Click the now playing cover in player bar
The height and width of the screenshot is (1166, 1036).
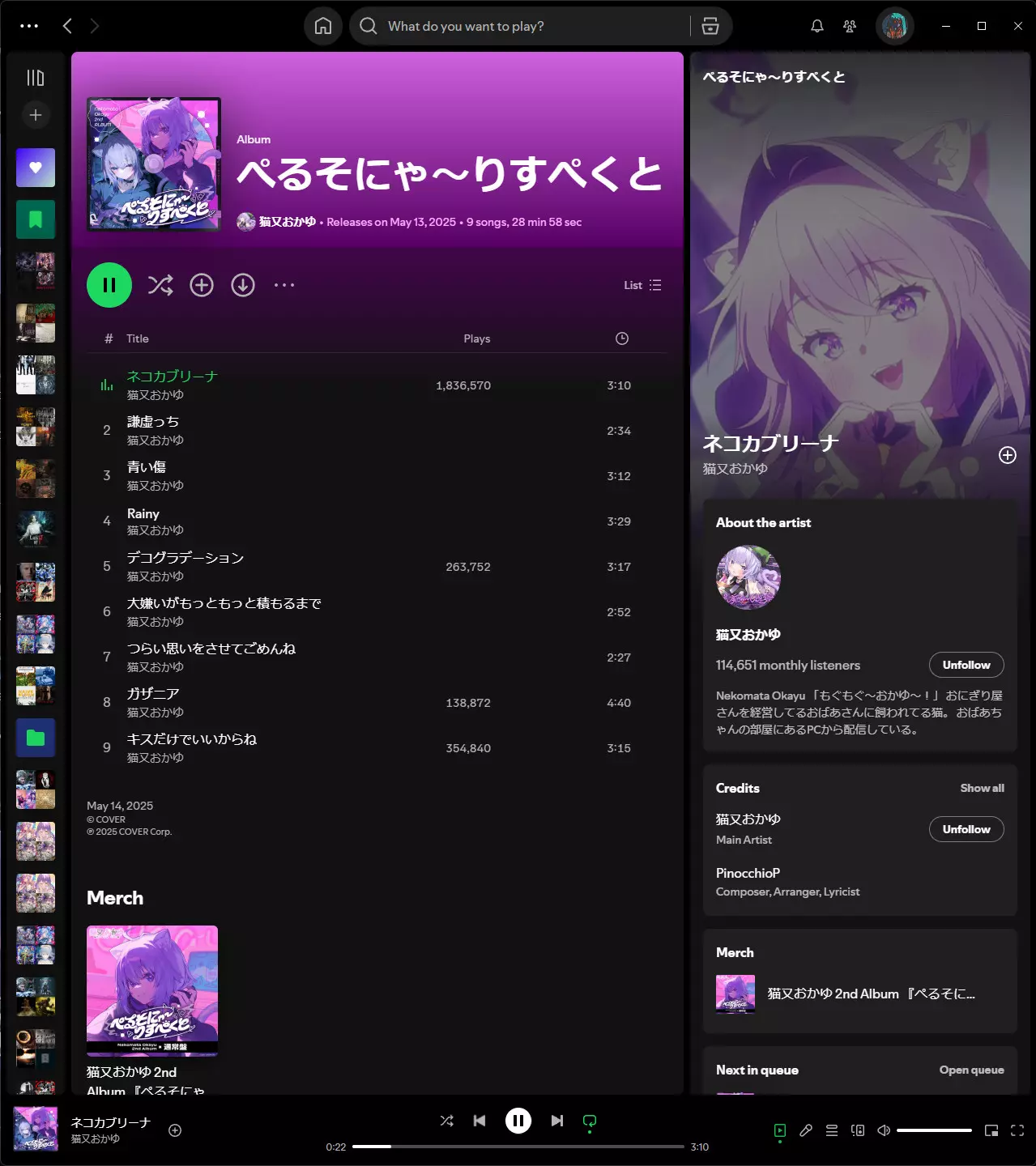click(36, 1129)
